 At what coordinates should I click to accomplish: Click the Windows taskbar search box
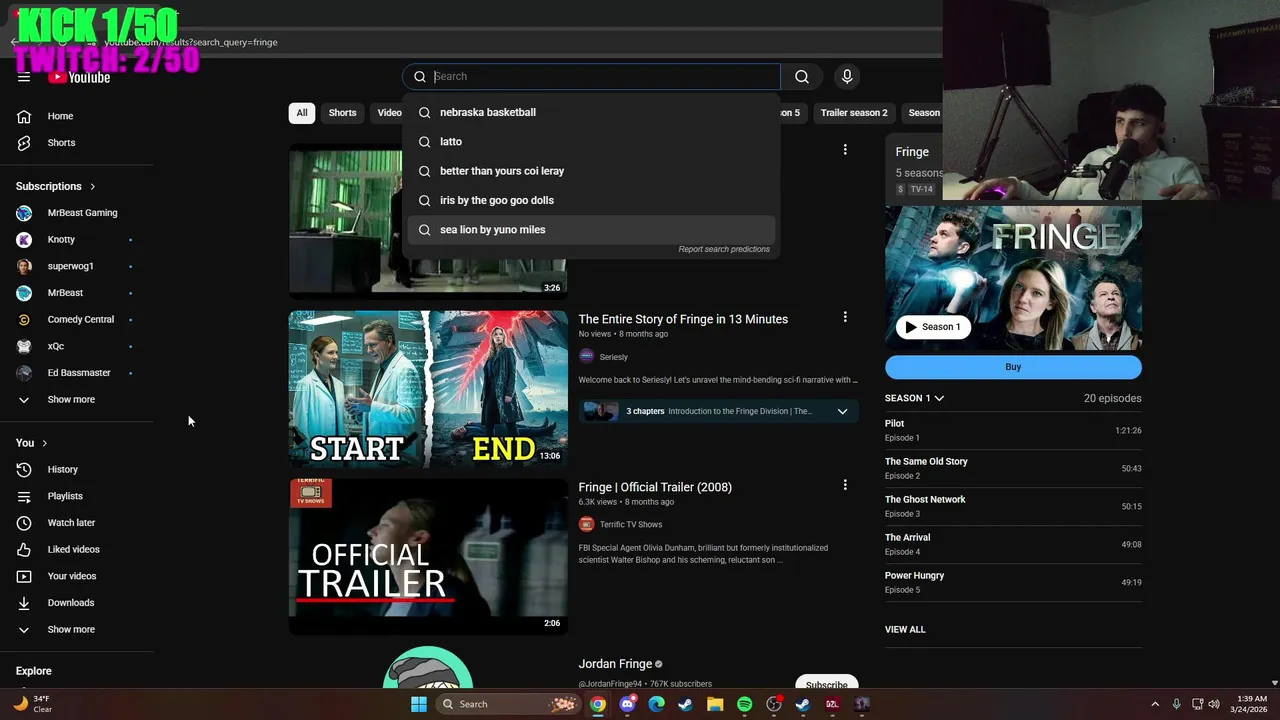[510, 704]
